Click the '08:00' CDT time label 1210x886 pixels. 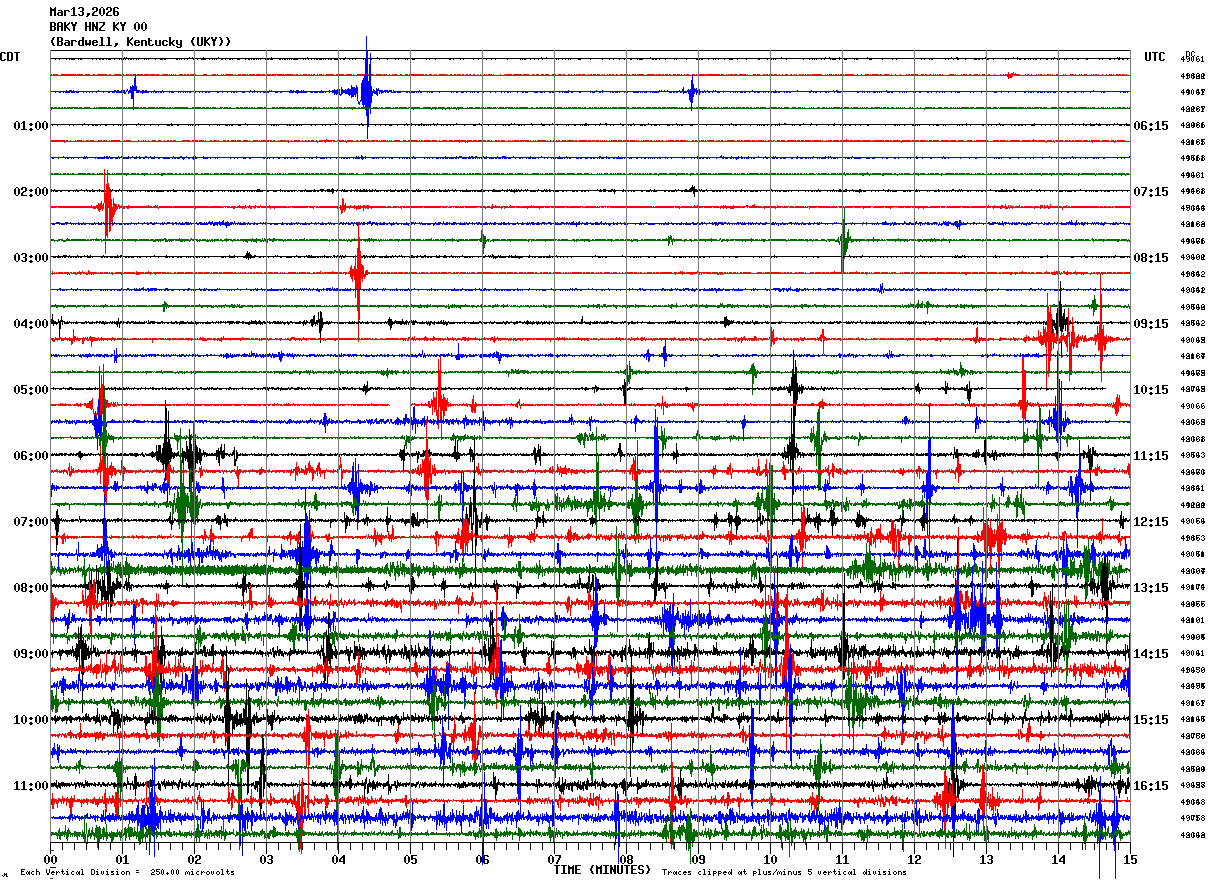tap(31, 588)
